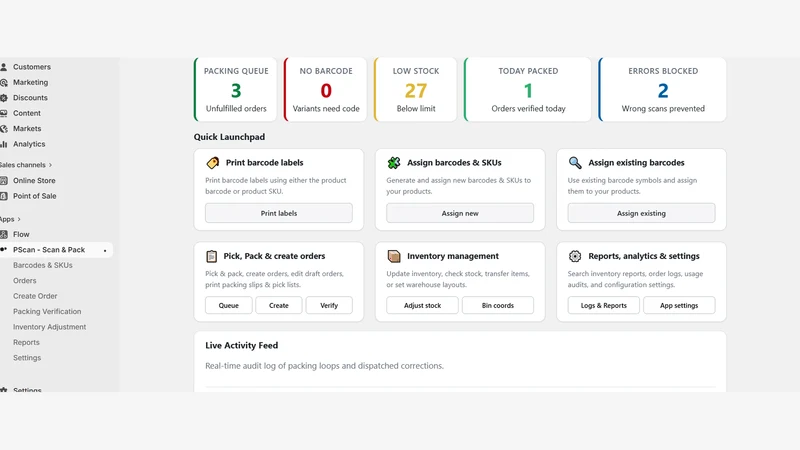Click the clipboard icon for Pick, Pack

(211, 256)
